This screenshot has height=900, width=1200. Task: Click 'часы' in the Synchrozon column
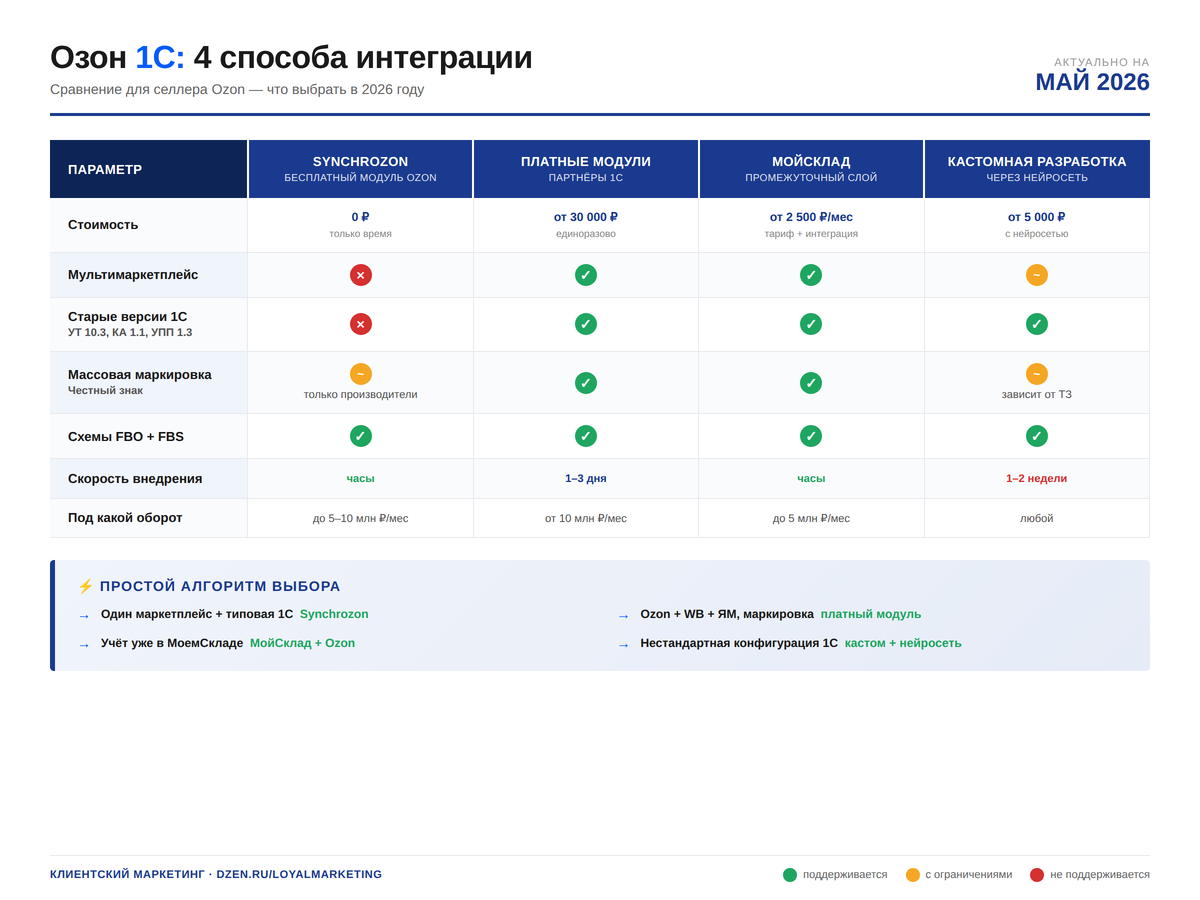coord(361,478)
